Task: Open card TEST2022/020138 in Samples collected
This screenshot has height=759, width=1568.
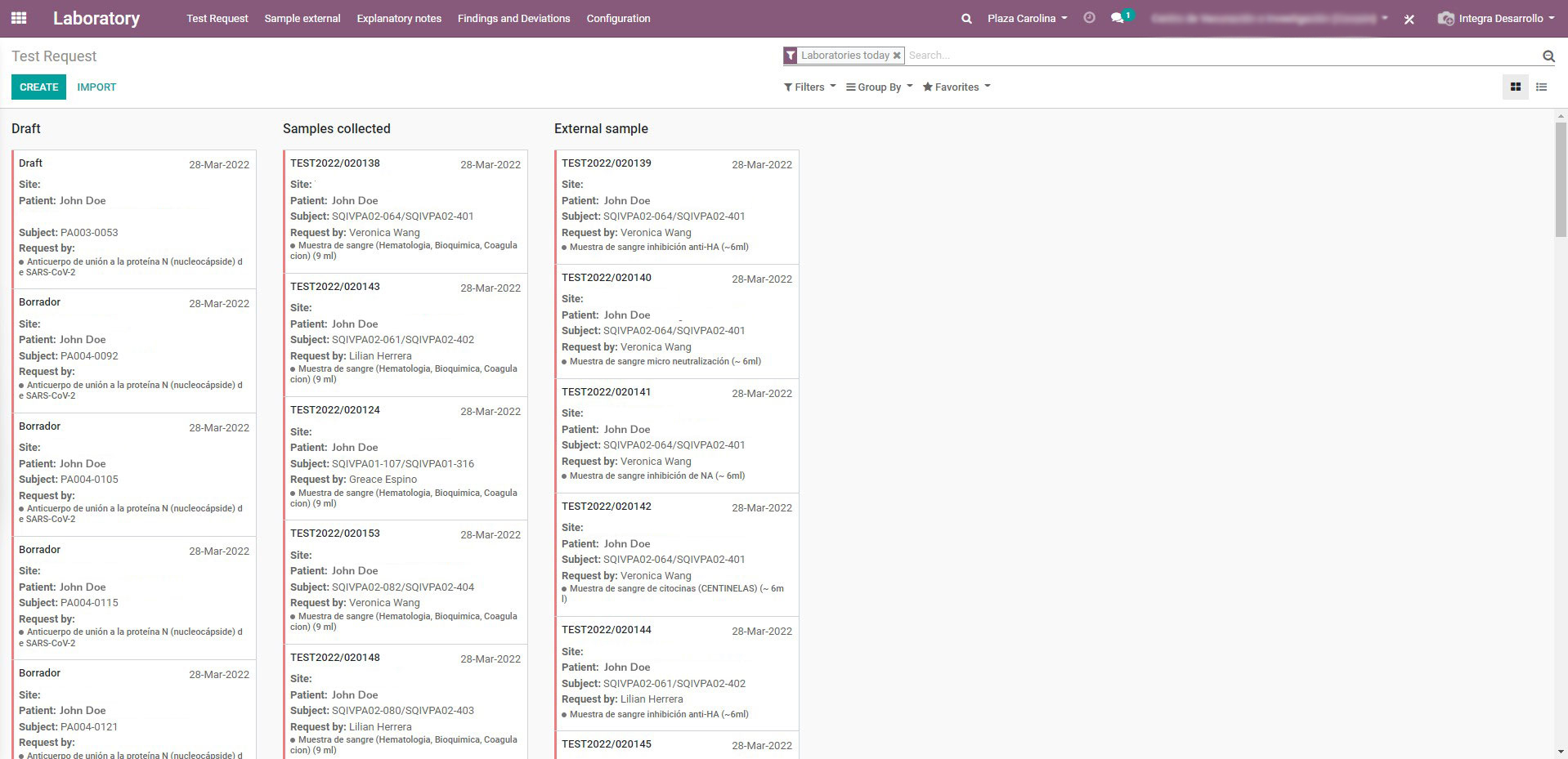Action: point(405,212)
